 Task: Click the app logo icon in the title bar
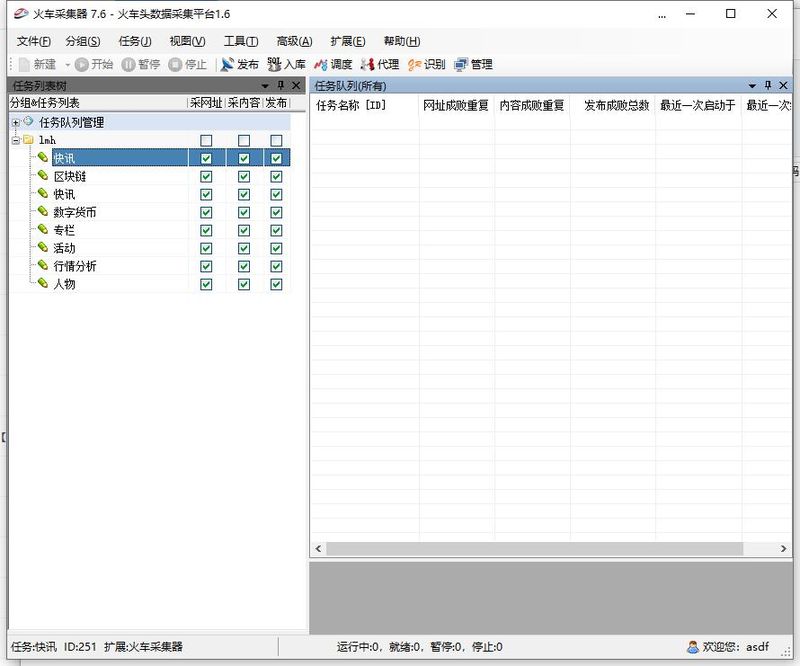pos(20,13)
